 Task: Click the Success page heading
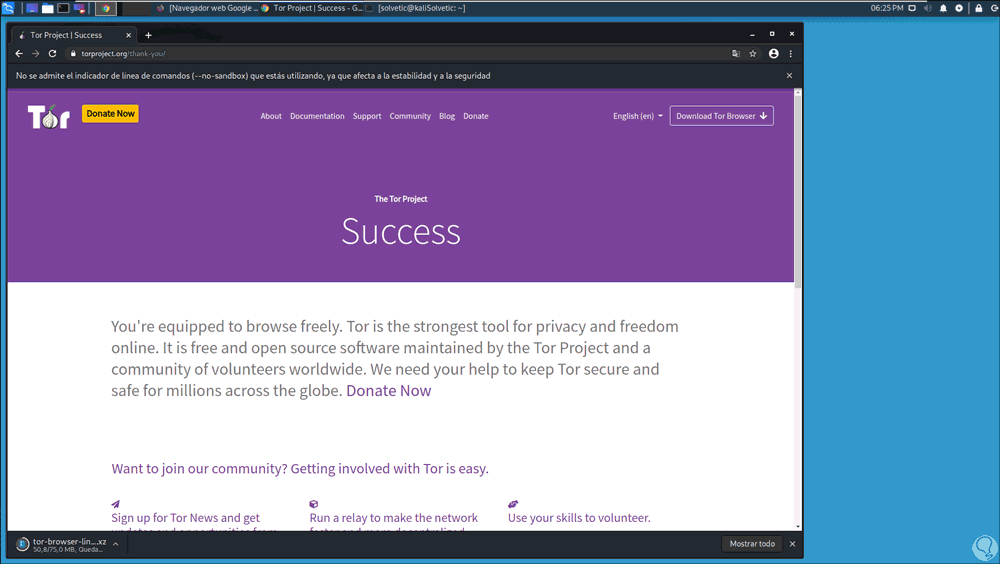401,231
